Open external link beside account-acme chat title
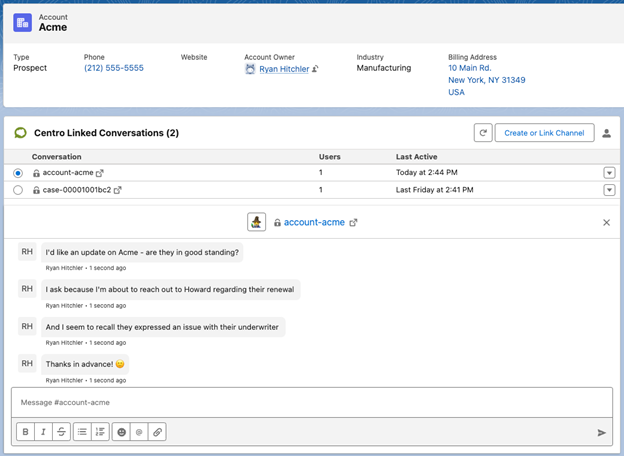The image size is (624, 456). 353,223
